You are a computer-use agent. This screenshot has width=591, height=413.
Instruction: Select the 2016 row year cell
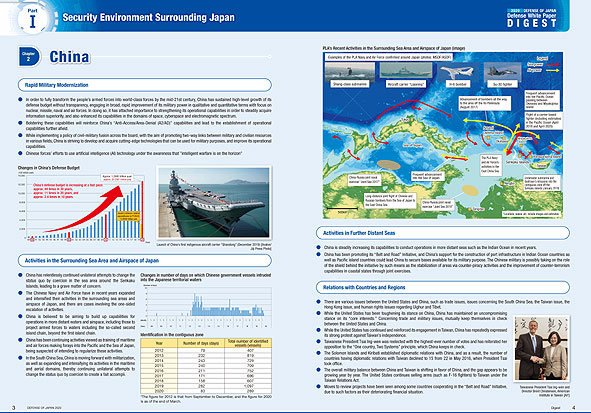pyautogui.click(x=159, y=371)
